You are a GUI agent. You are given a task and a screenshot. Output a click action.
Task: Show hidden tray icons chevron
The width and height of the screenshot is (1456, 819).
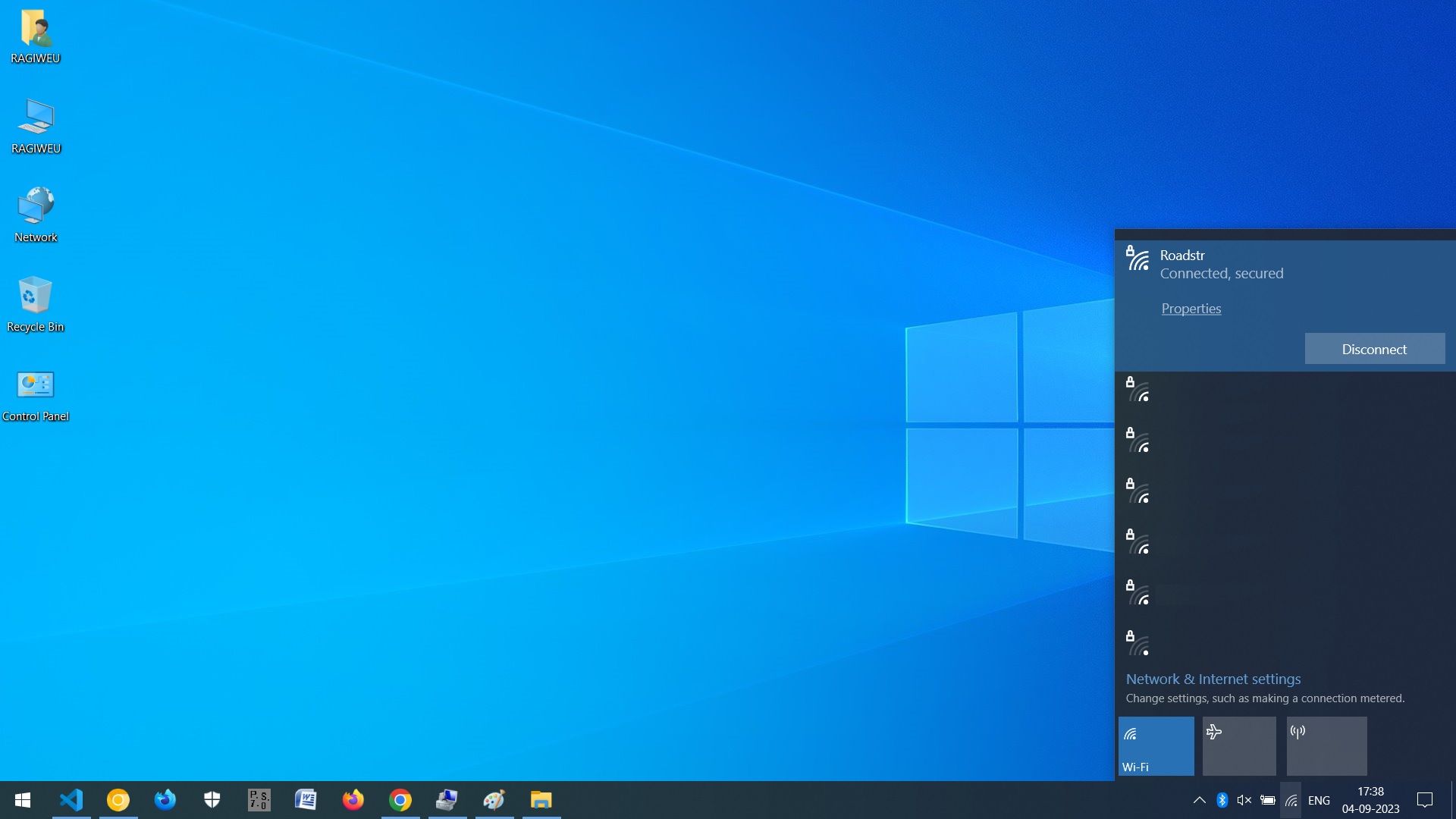[1199, 800]
